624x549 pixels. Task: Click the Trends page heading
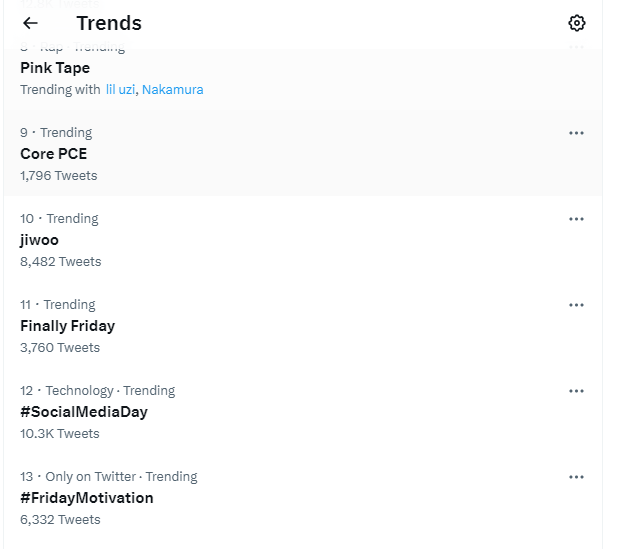click(x=109, y=23)
